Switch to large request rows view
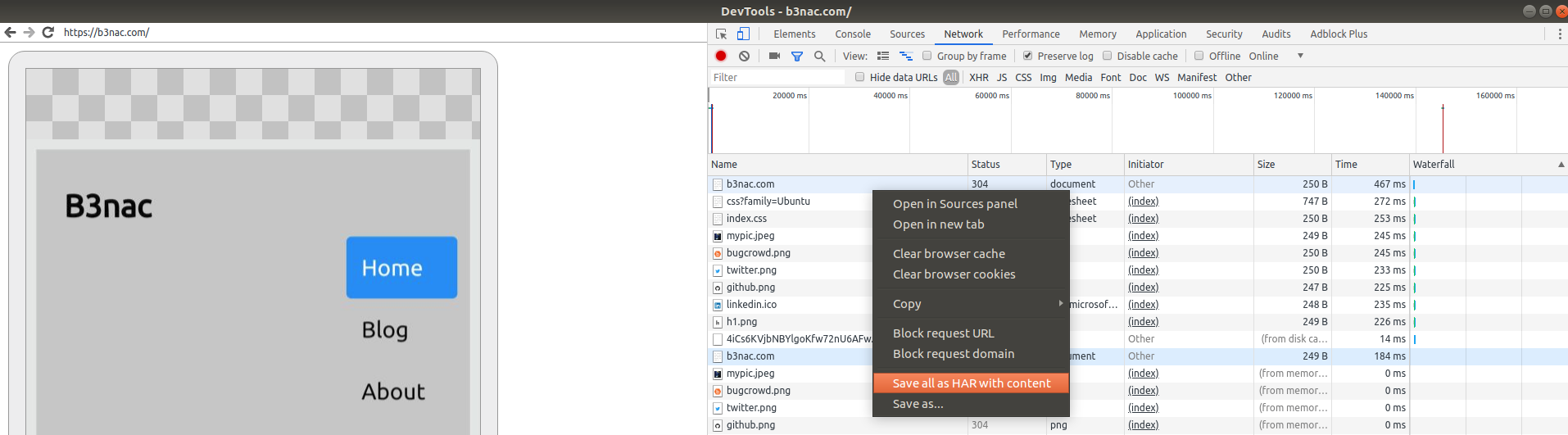 pos(883,56)
